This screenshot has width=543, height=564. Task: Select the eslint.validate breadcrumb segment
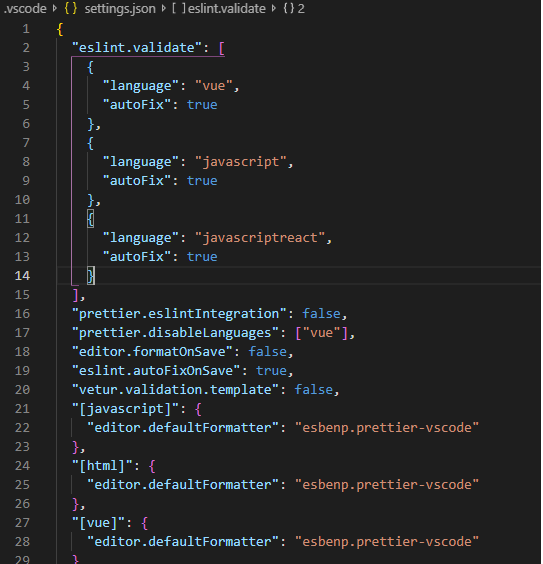tap(227, 8)
